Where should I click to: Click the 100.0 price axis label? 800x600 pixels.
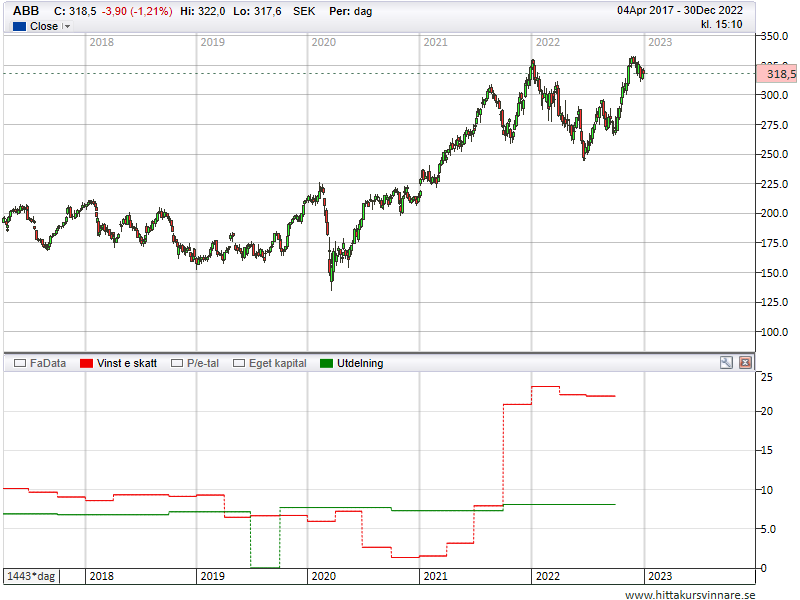click(x=774, y=332)
